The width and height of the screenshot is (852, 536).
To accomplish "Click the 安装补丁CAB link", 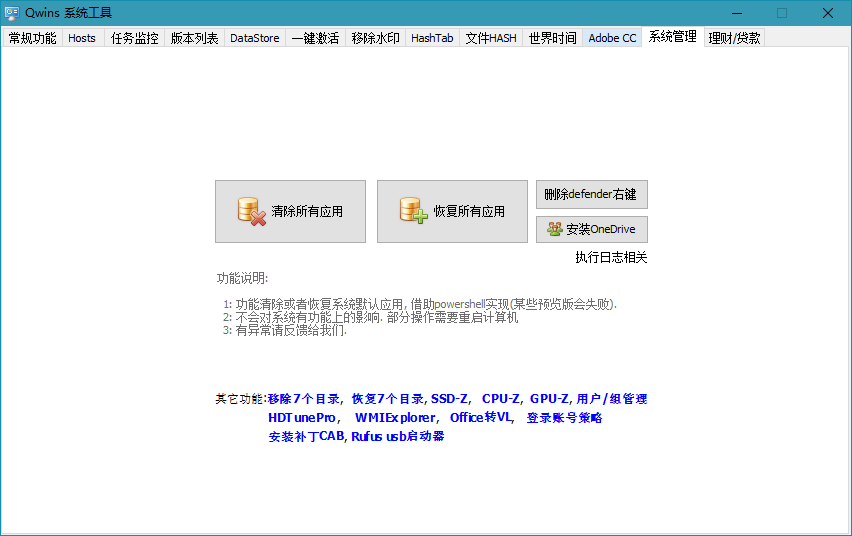I will [306, 437].
